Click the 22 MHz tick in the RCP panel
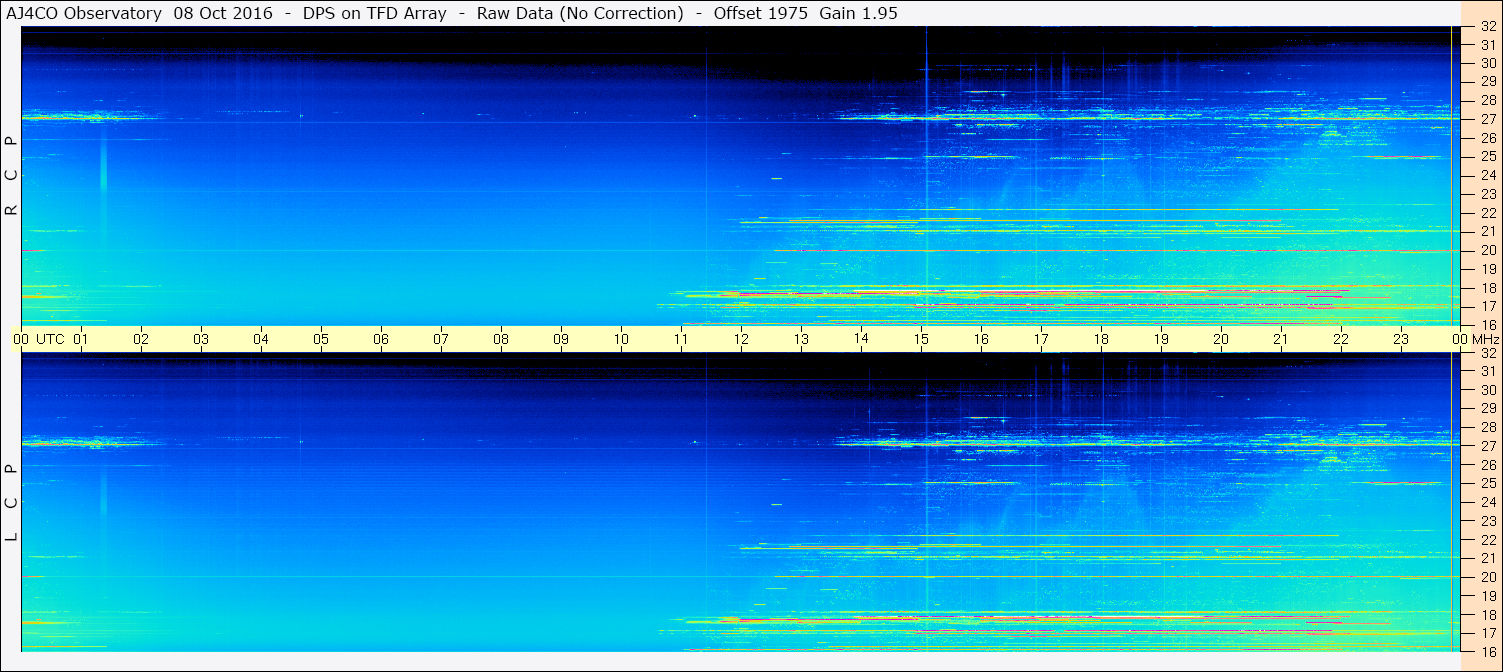 [x=1488, y=213]
